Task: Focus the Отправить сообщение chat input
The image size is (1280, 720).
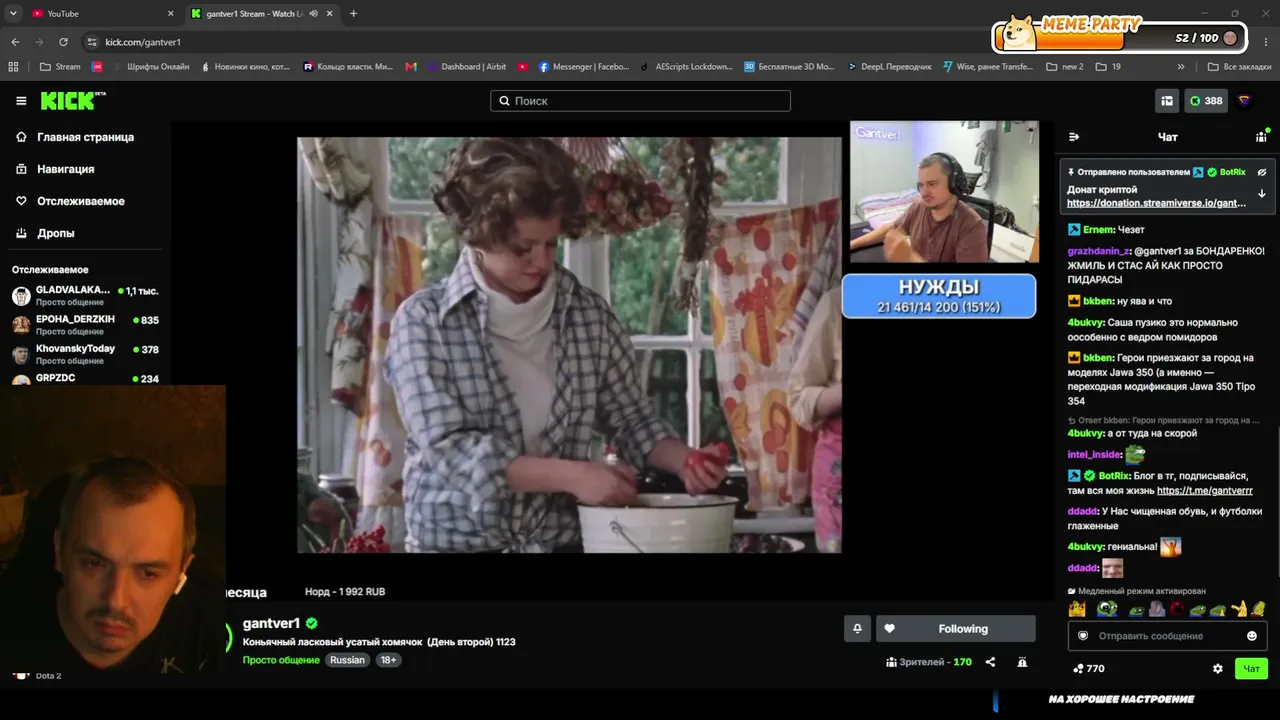Action: pyautogui.click(x=1167, y=636)
